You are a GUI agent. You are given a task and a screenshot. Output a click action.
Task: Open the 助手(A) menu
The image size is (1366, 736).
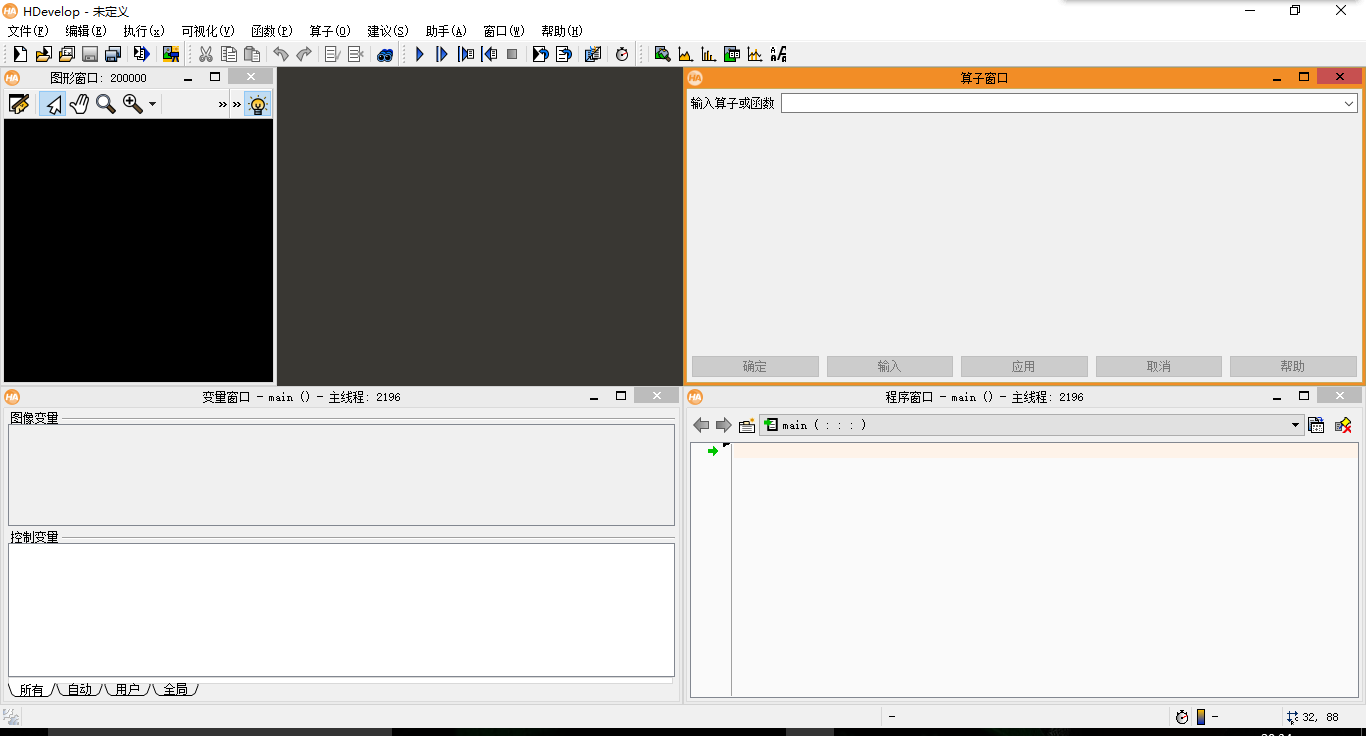[x=446, y=31]
